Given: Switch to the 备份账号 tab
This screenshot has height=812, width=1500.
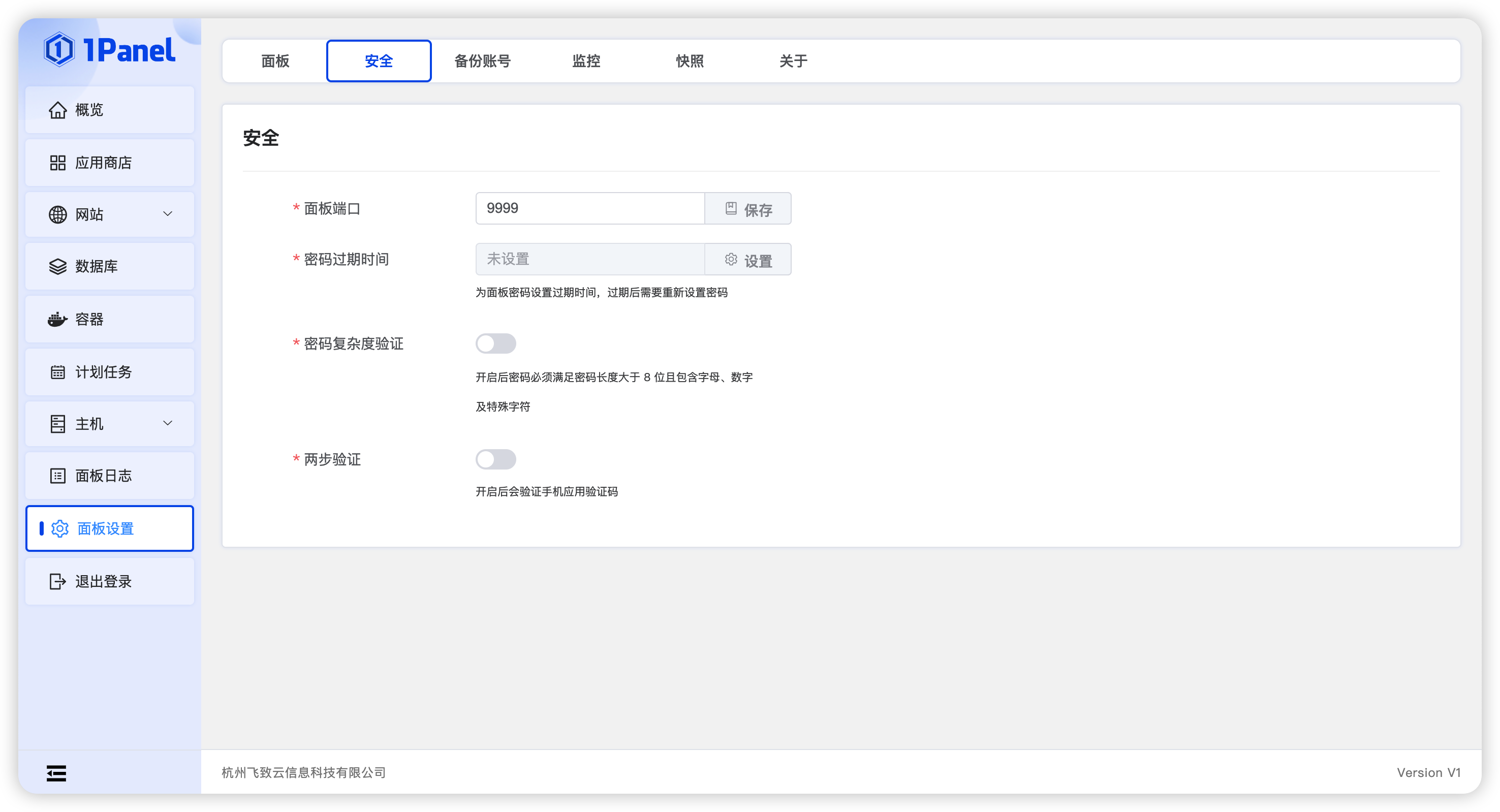Looking at the screenshot, I should tap(482, 60).
